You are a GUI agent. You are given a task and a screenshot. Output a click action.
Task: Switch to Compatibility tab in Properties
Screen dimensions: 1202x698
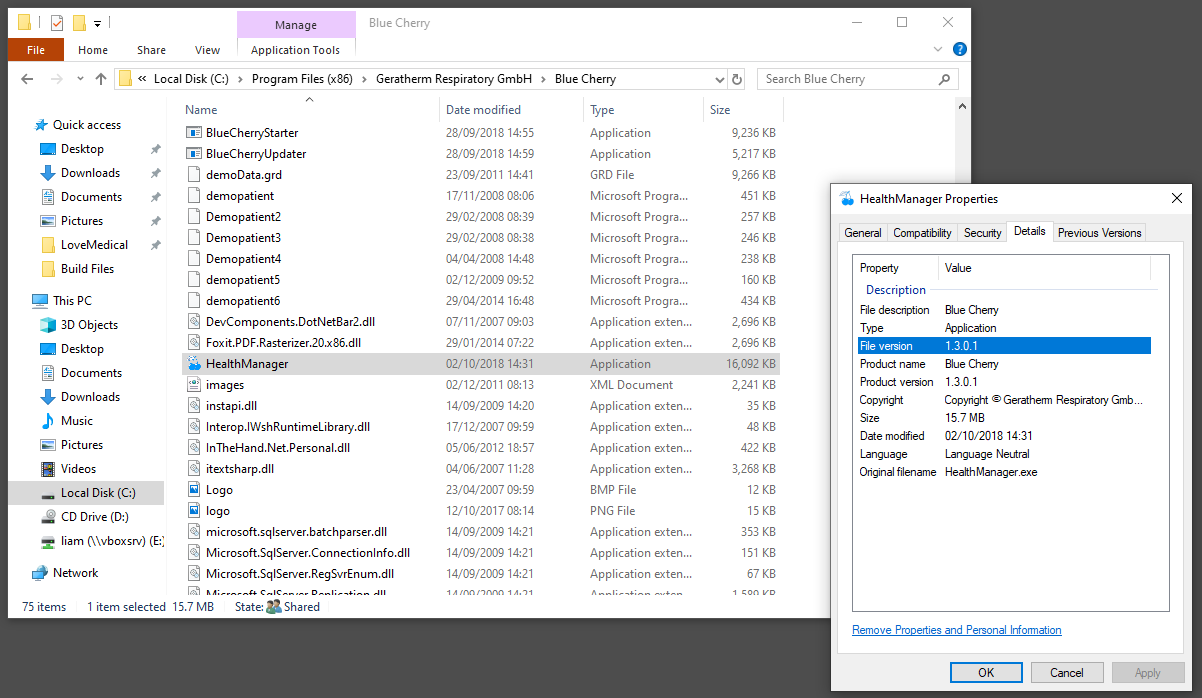[922, 233]
